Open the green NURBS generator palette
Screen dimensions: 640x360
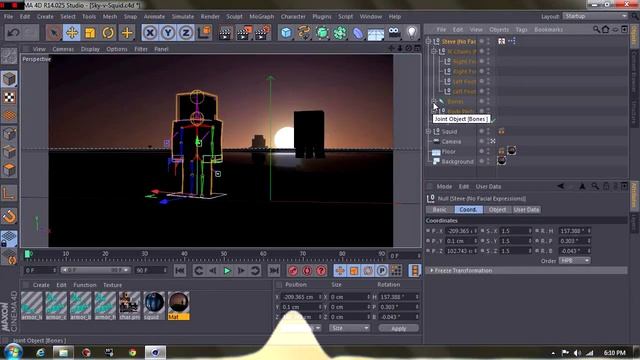click(322, 33)
